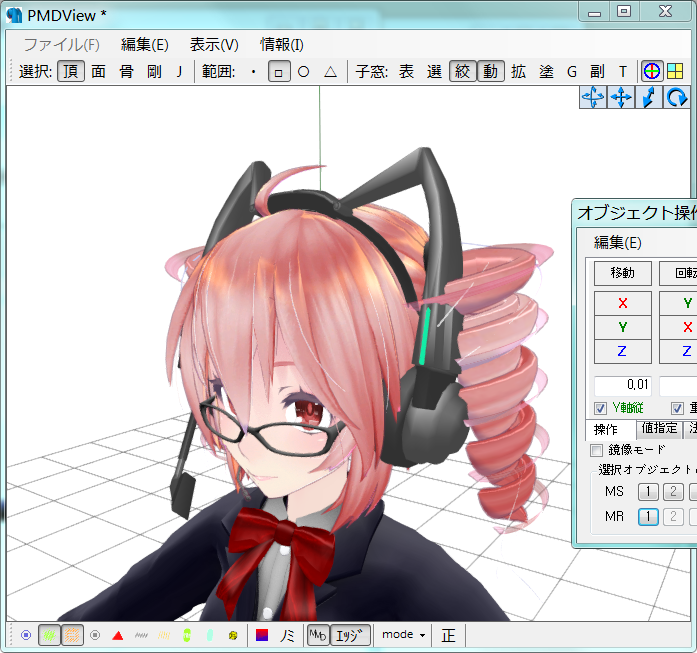
Task: Toggle the colored crosshair circle icon
Action: (652, 71)
